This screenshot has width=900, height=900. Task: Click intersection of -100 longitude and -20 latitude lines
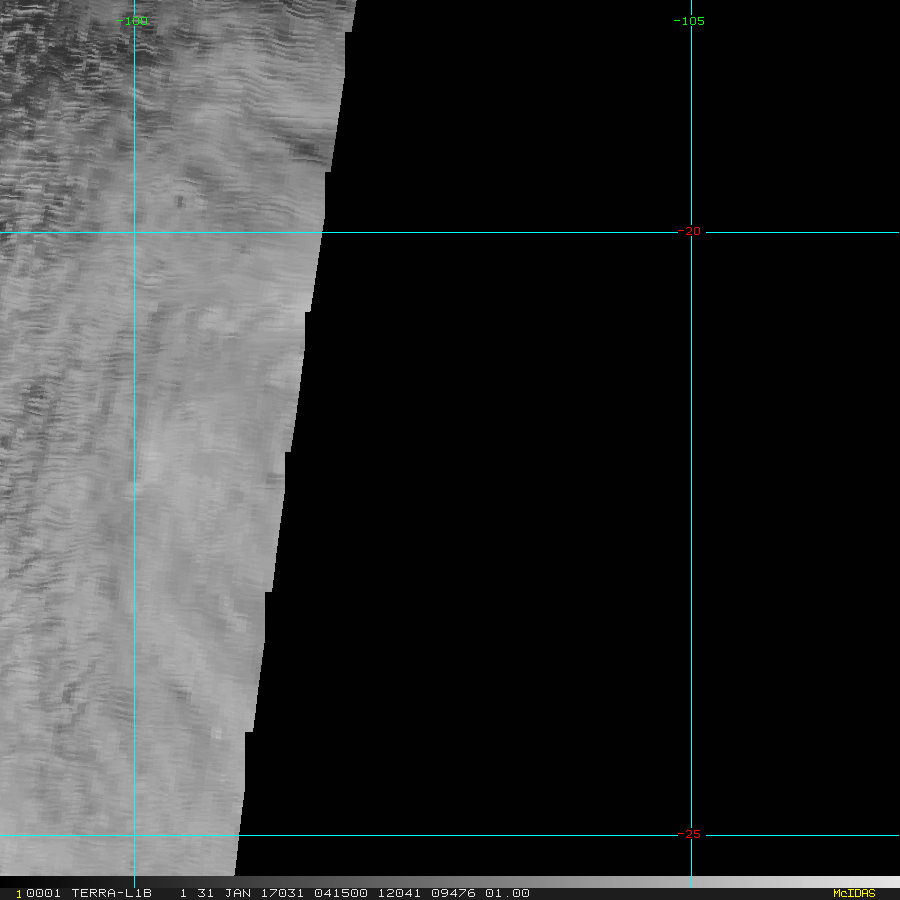click(134, 232)
